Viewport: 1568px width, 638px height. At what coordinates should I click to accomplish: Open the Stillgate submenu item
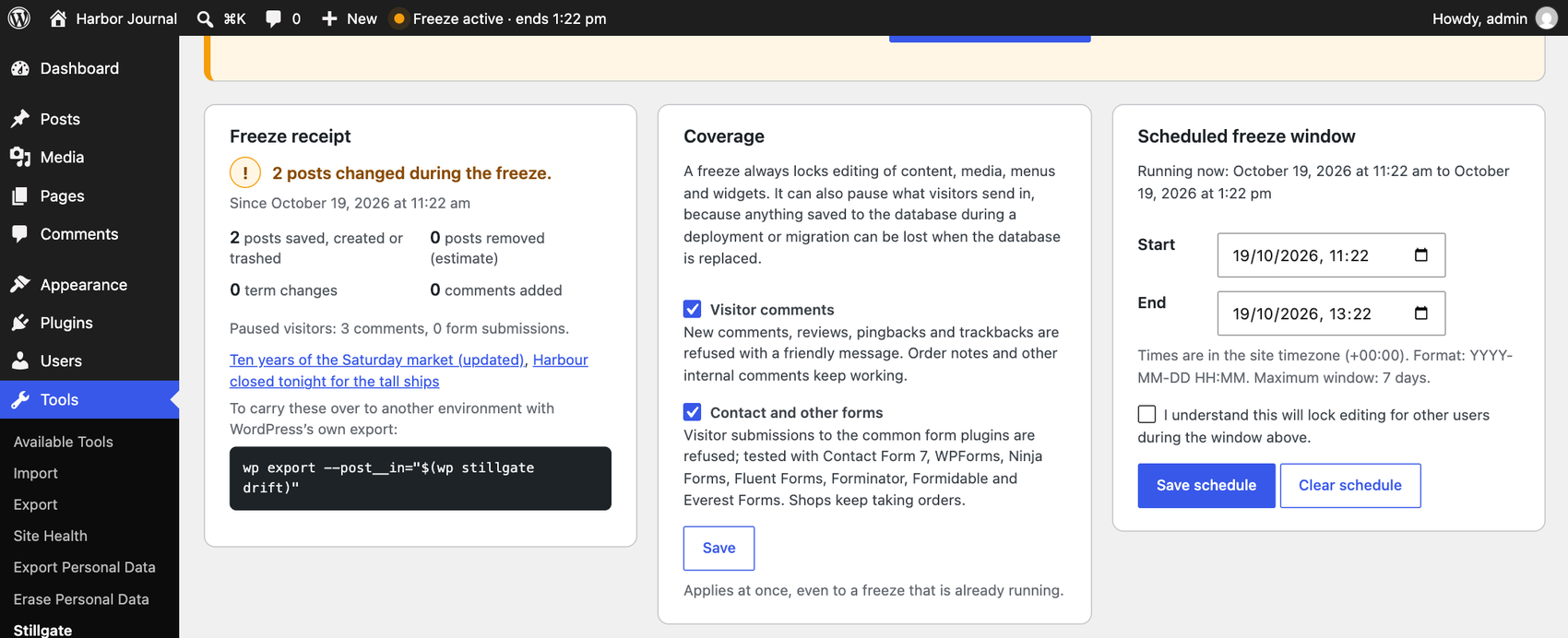pyautogui.click(x=42, y=630)
